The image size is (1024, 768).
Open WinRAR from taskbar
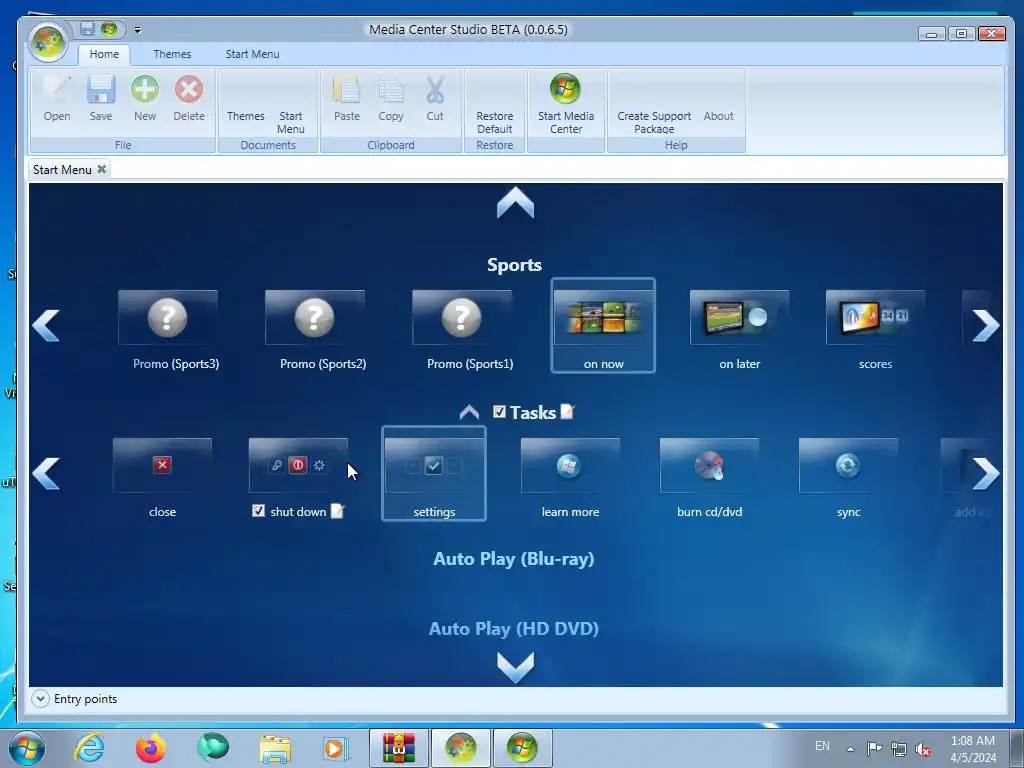(398, 748)
